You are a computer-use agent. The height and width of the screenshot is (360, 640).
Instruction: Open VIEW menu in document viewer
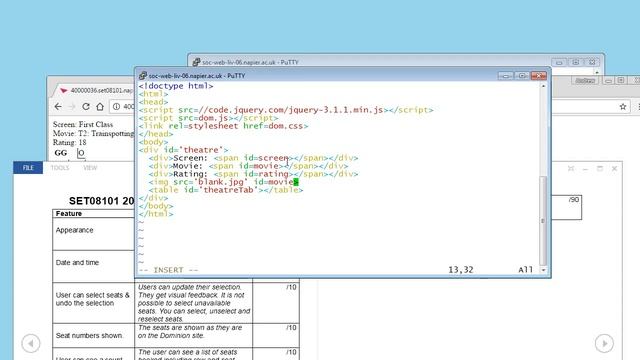pyautogui.click(x=90, y=168)
